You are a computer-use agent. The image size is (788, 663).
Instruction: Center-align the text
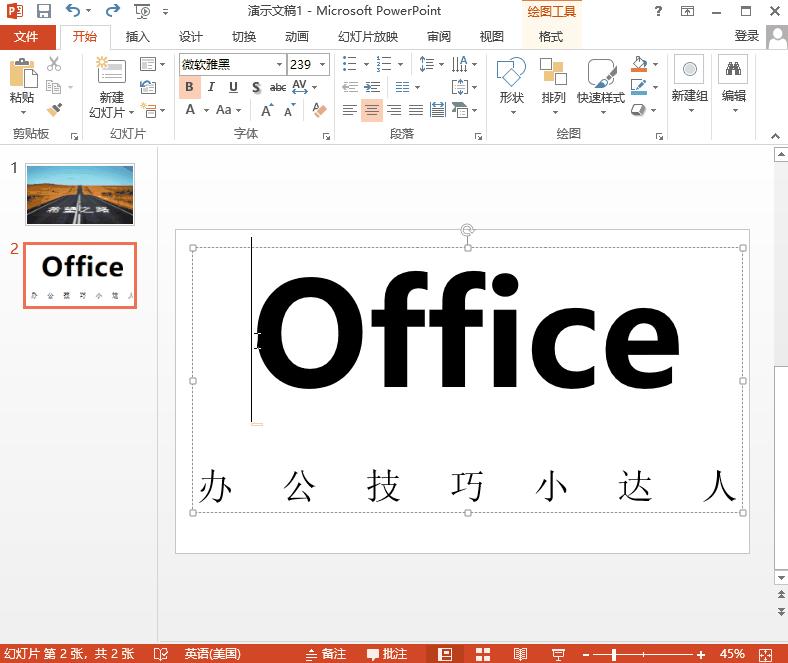[372, 110]
